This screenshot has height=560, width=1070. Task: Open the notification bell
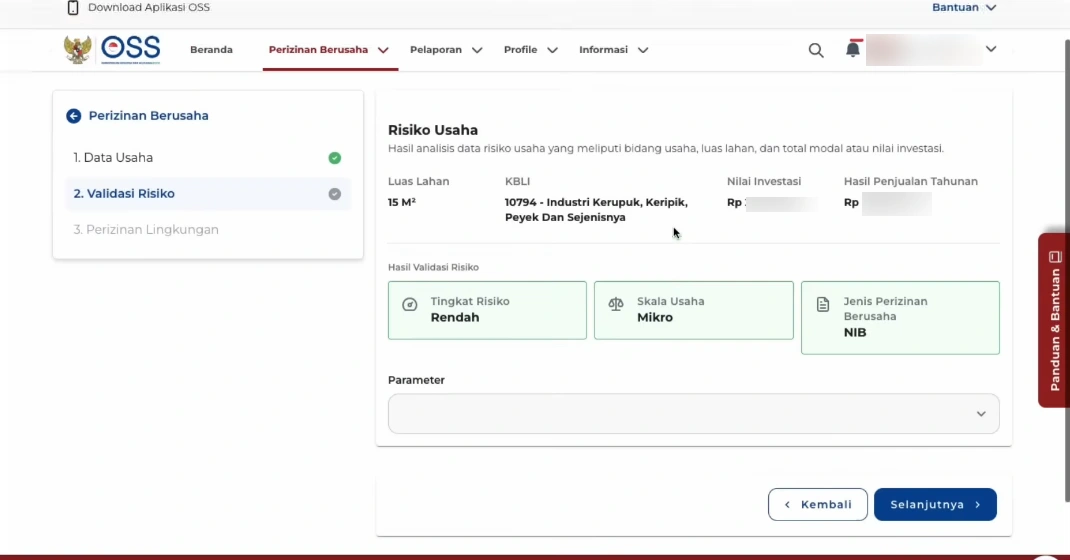point(852,49)
